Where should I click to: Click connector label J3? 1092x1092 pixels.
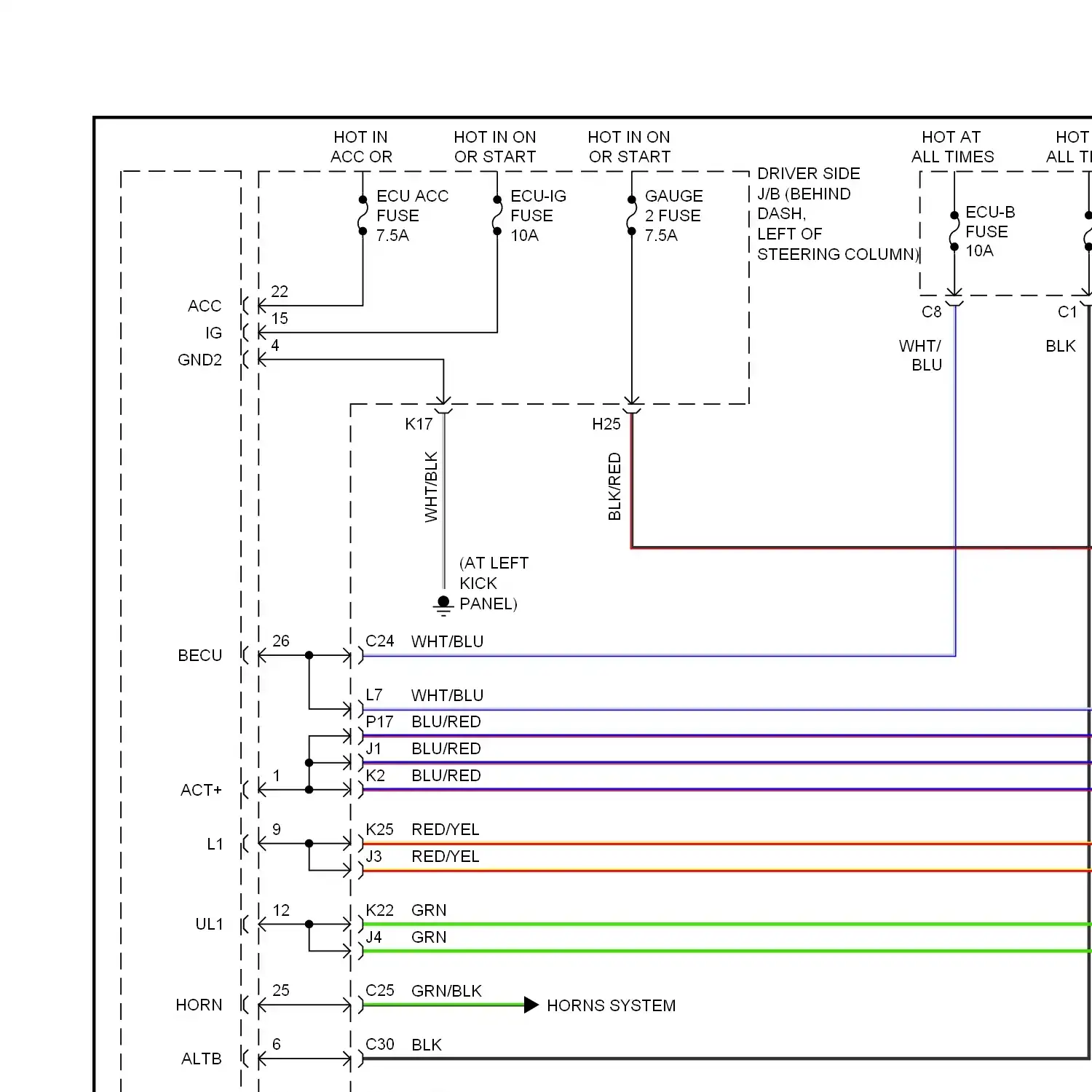click(373, 856)
